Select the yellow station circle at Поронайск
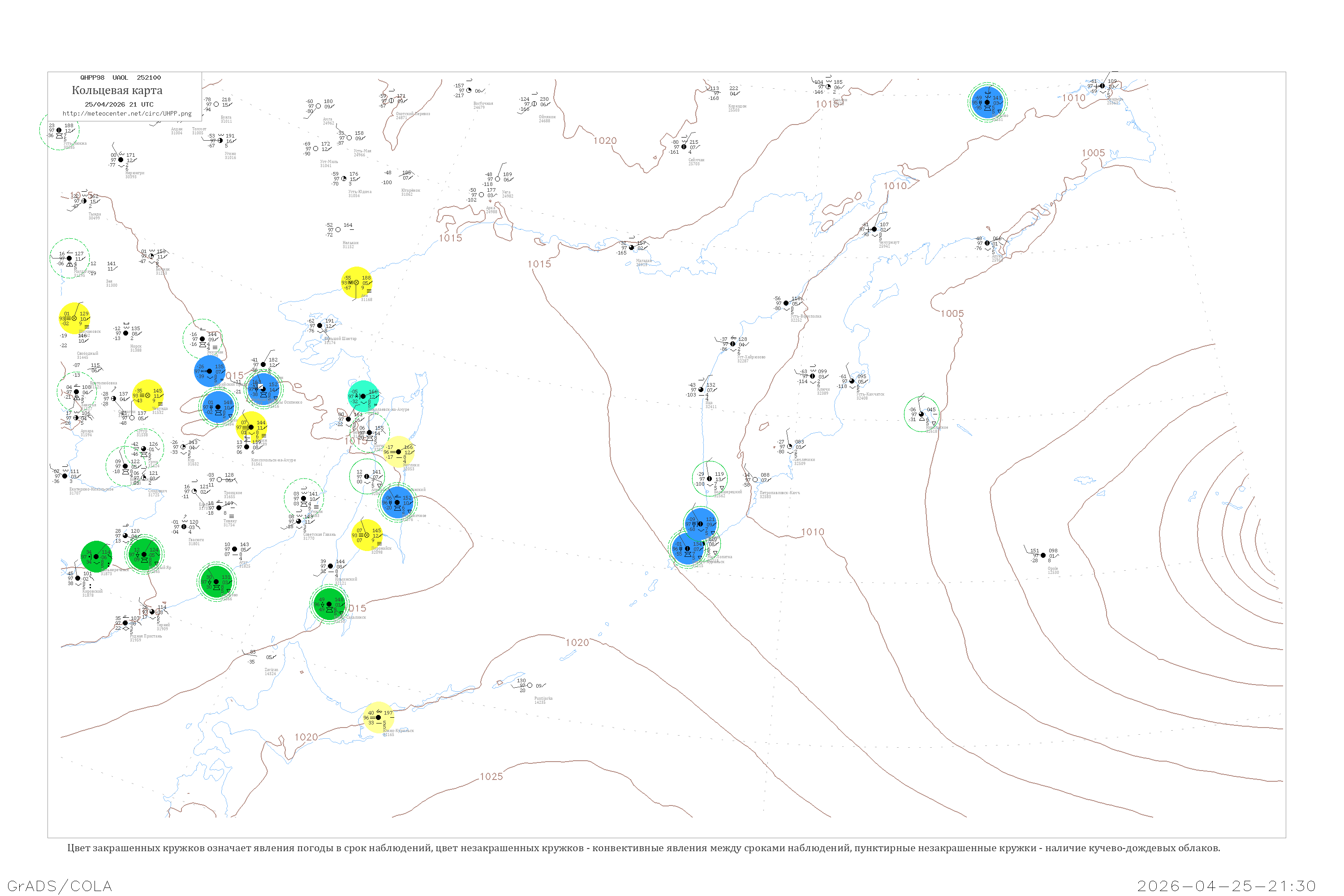 pos(367,535)
